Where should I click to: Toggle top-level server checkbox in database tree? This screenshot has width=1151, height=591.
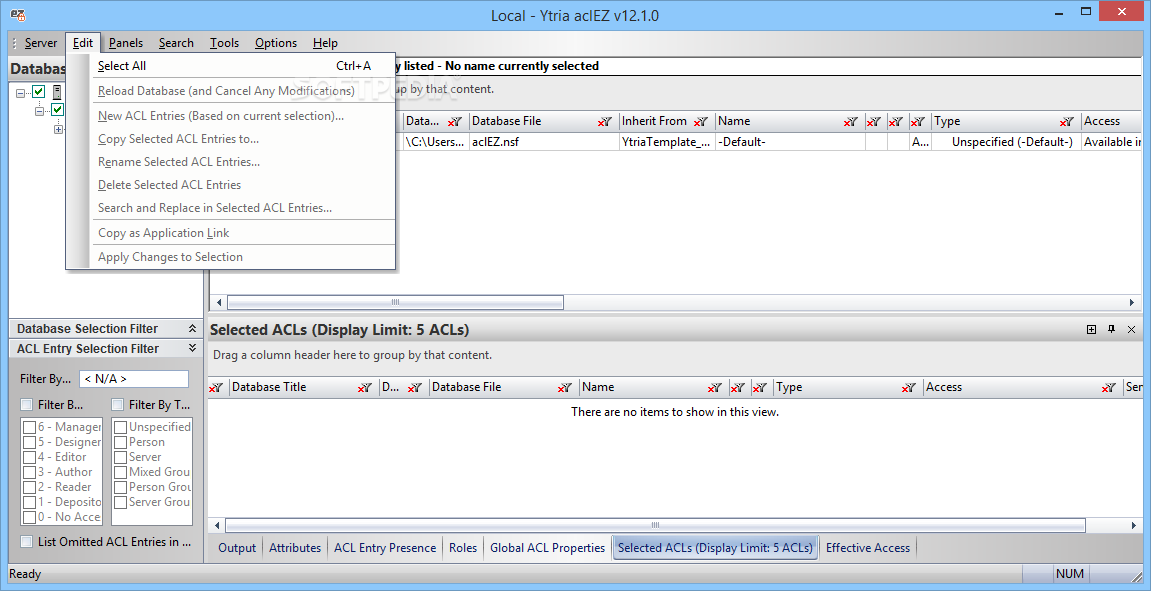coord(39,93)
